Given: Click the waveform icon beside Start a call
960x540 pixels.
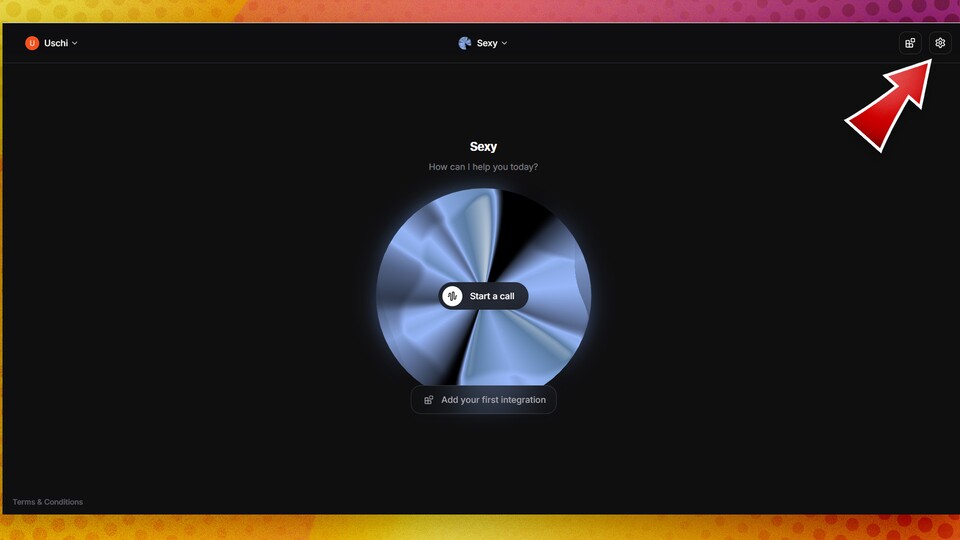Looking at the screenshot, I should [x=453, y=296].
